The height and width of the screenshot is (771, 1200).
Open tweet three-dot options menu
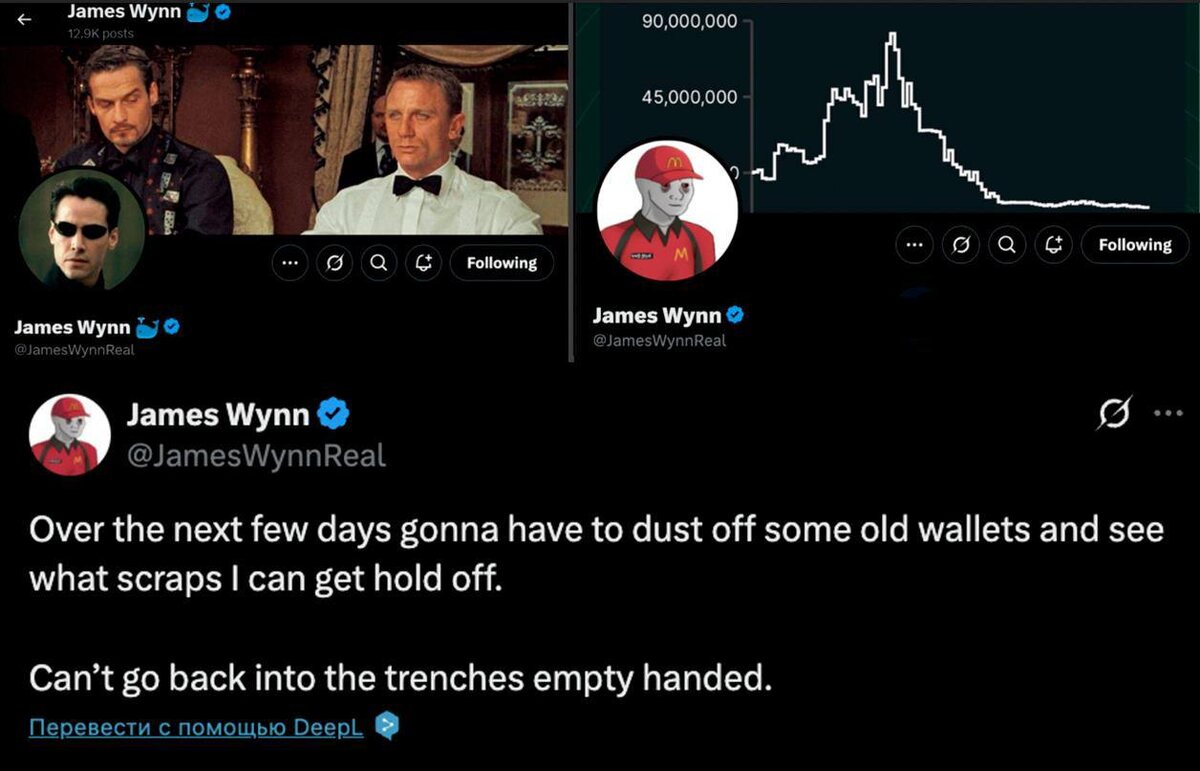[1168, 413]
